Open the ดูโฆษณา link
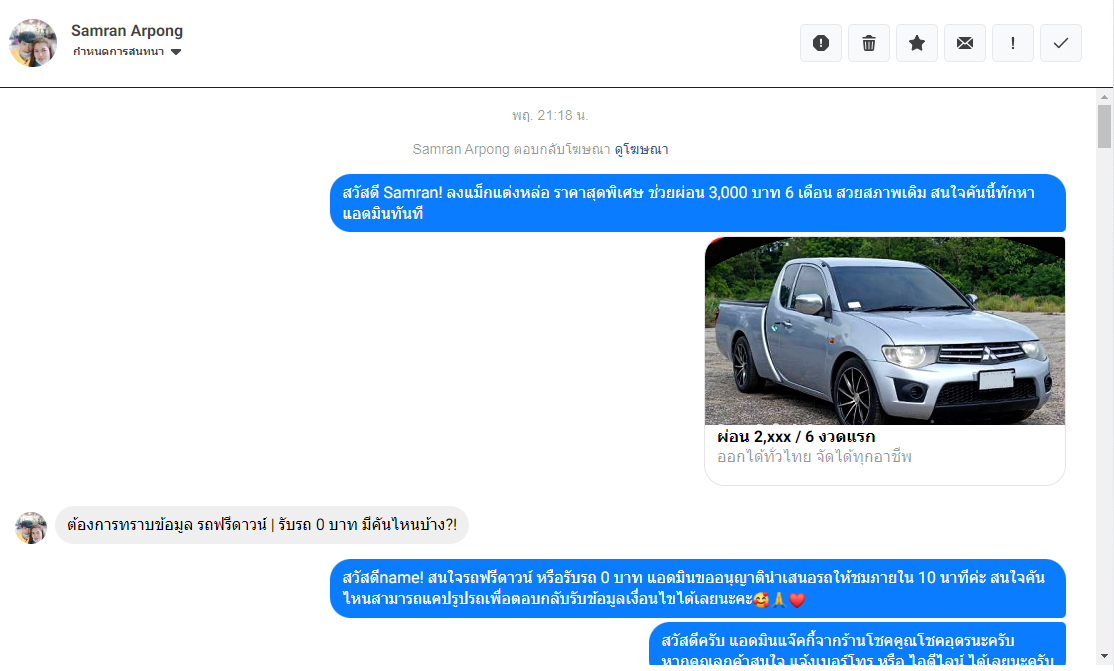 [x=641, y=149]
